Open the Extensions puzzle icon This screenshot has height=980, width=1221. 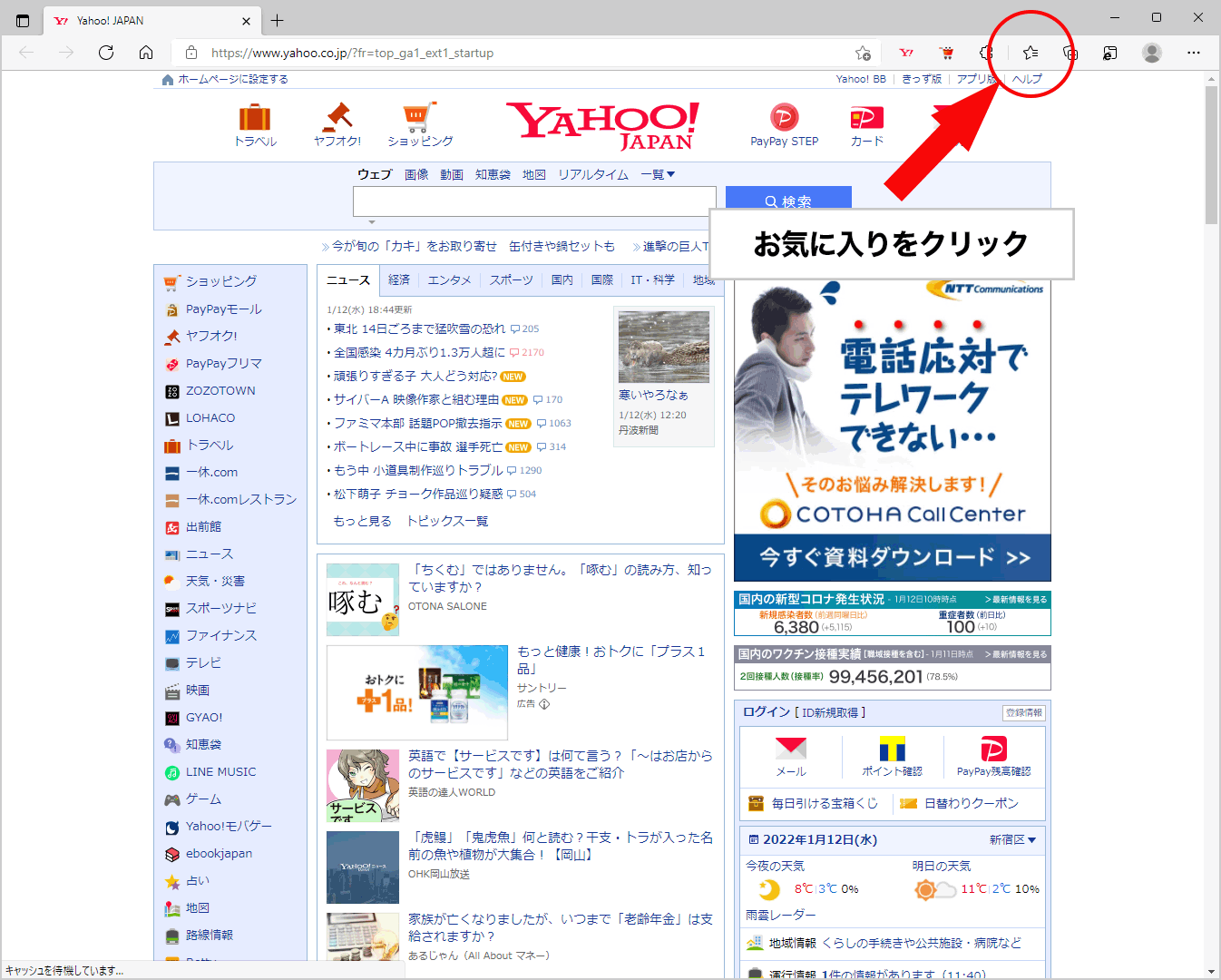coord(987,53)
